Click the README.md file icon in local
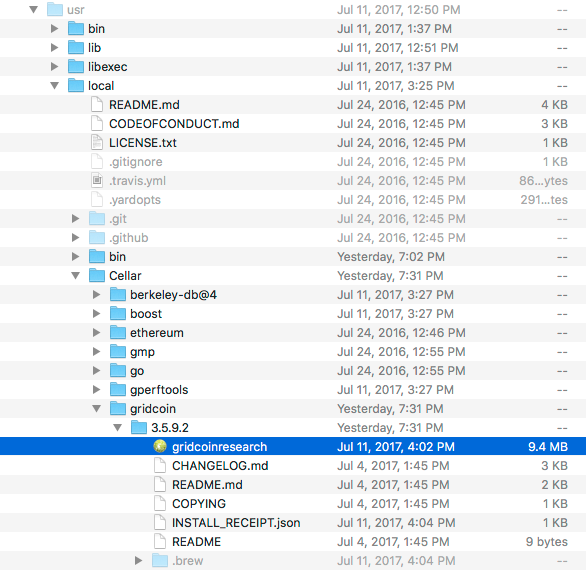Screen dimensions: 586x571 pyautogui.click(x=97, y=105)
